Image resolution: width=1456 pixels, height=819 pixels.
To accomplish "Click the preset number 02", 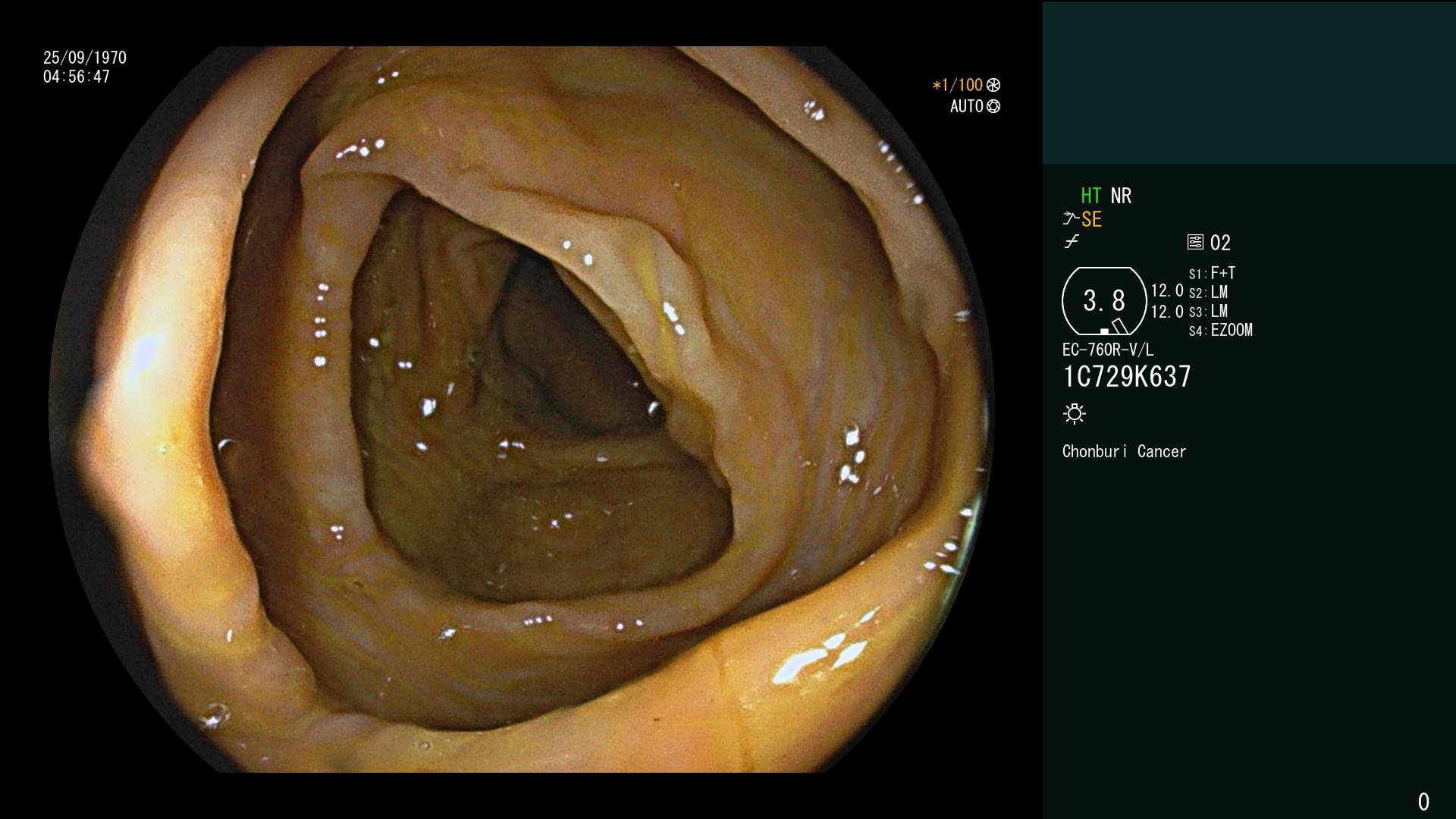I will (1220, 243).
